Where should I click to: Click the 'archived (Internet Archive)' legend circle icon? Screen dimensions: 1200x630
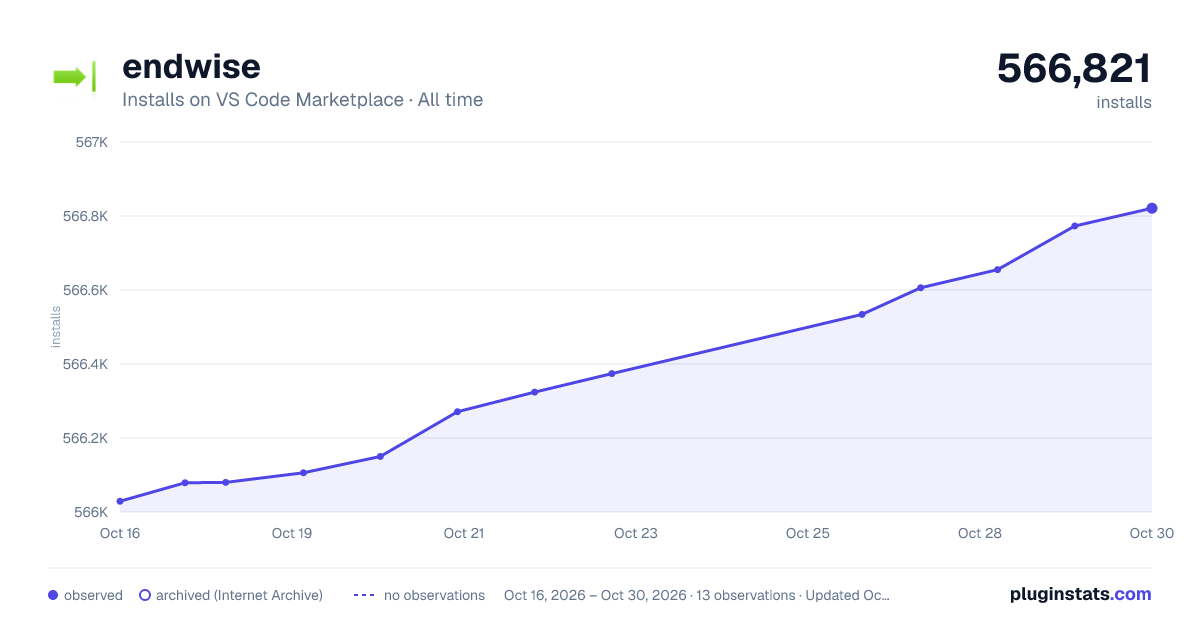click(145, 595)
